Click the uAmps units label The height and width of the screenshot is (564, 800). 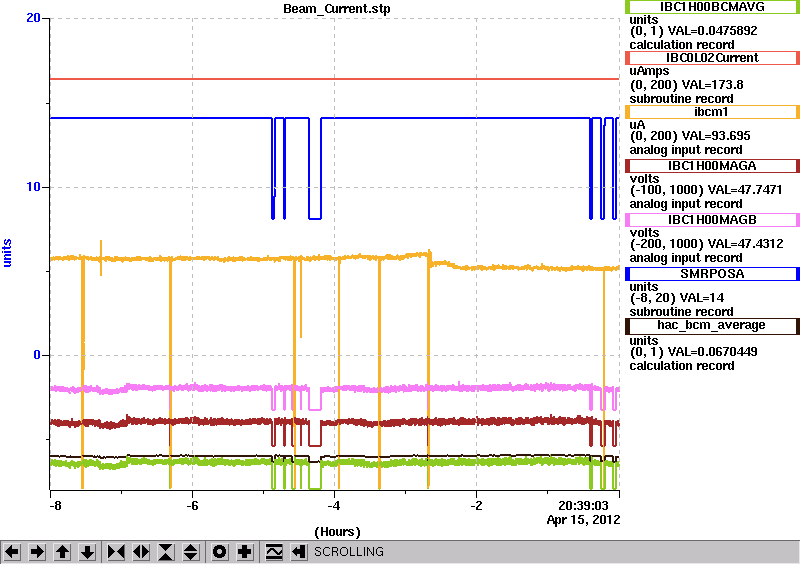click(649, 71)
